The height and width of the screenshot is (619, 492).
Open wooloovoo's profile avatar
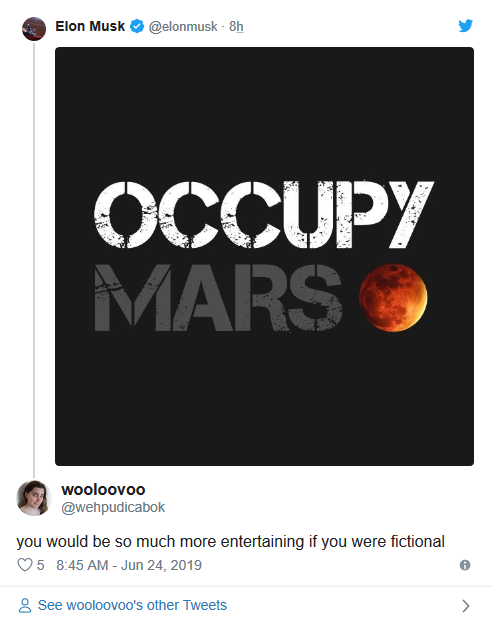34,498
